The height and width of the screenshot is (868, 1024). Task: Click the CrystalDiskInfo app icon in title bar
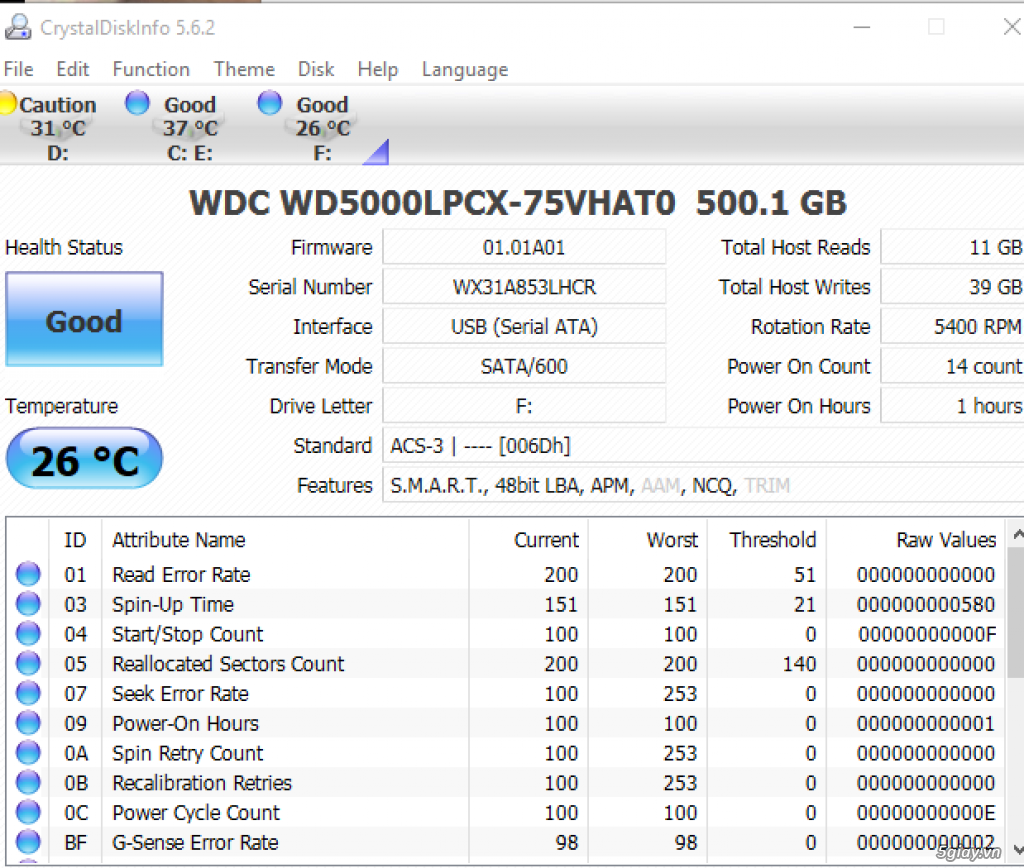pyautogui.click(x=18, y=27)
